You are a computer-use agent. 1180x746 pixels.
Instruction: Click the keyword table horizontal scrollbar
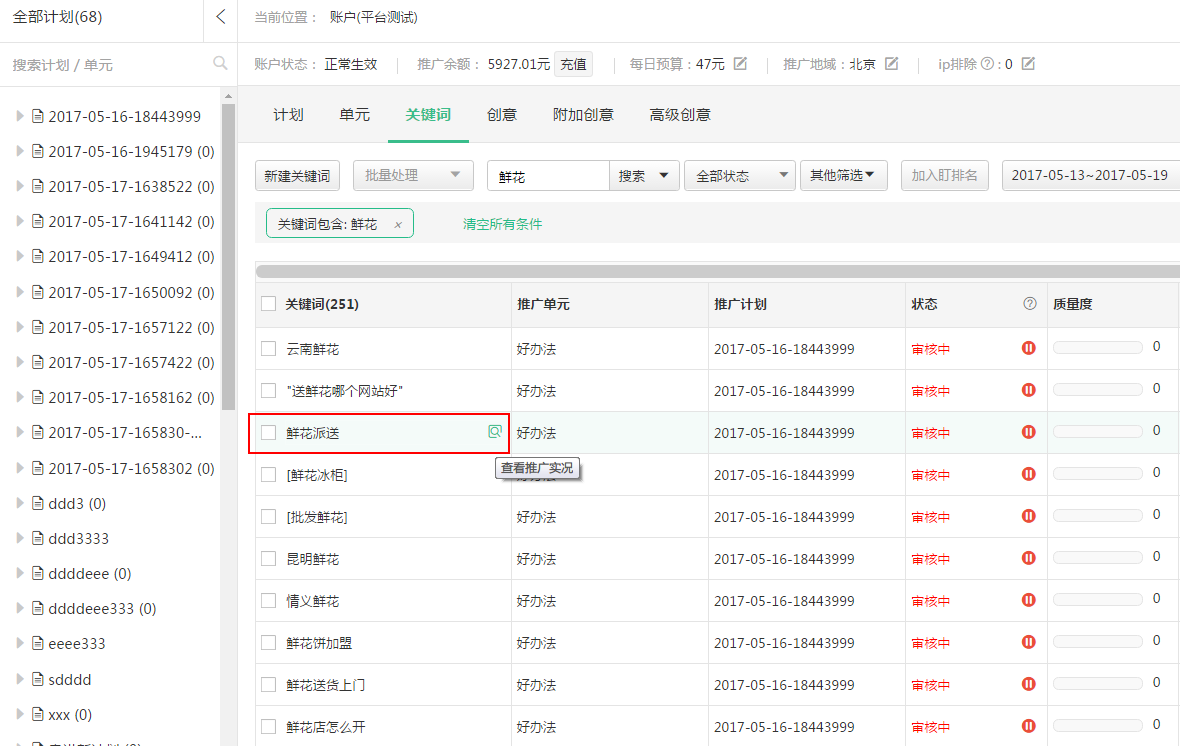[x=718, y=271]
